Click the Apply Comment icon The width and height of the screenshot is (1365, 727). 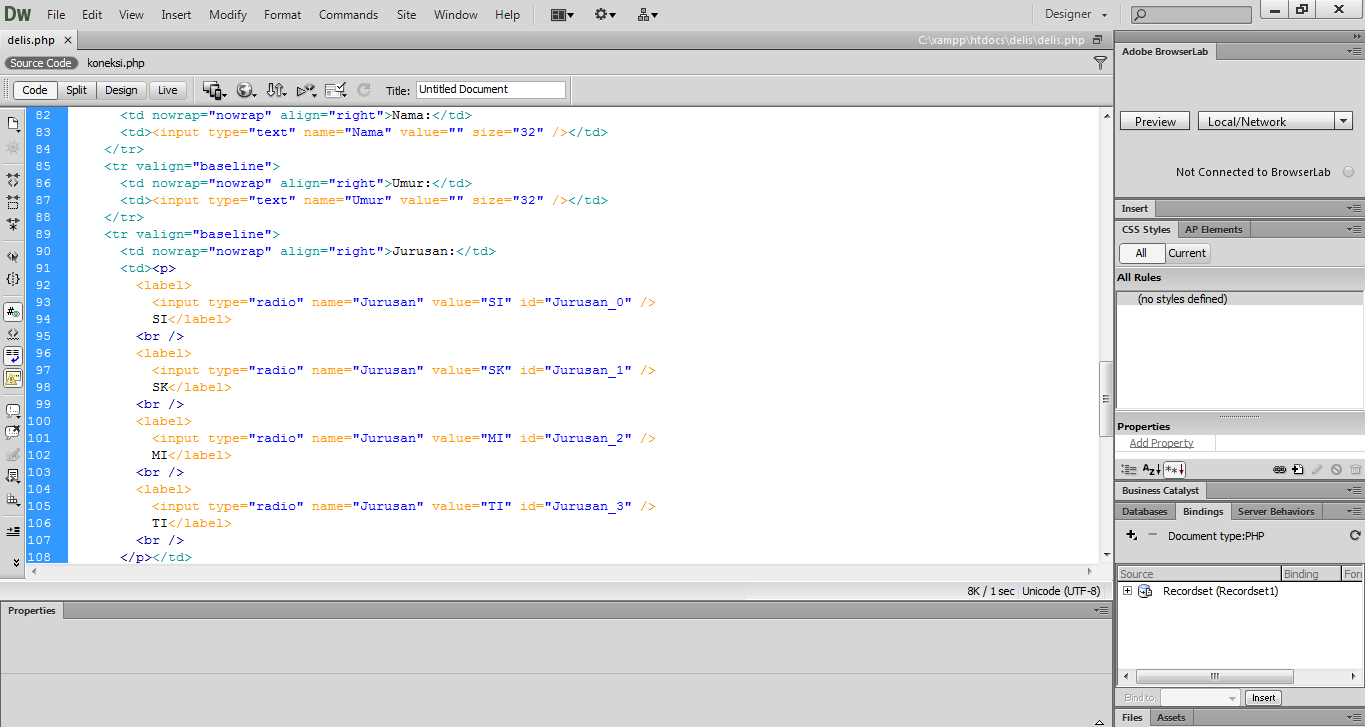[x=12, y=410]
